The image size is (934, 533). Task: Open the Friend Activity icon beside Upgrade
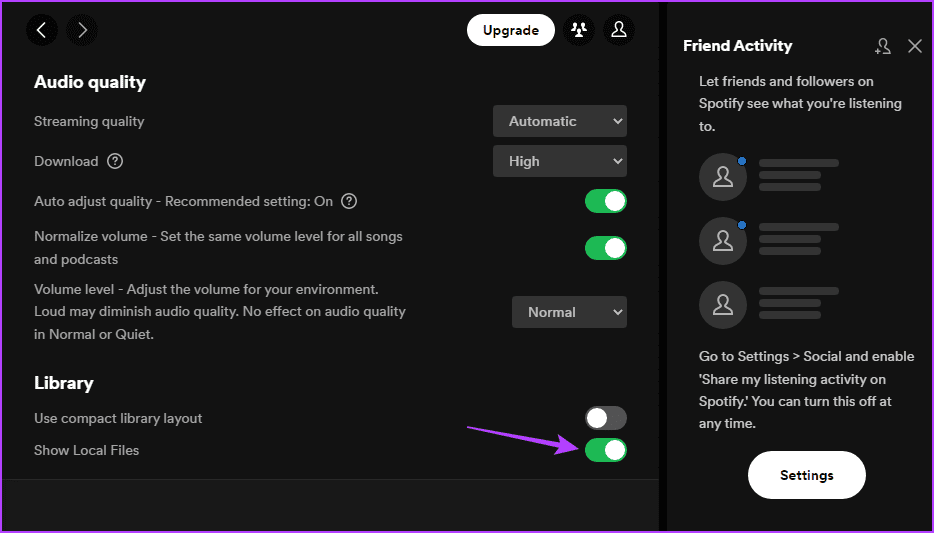click(578, 30)
